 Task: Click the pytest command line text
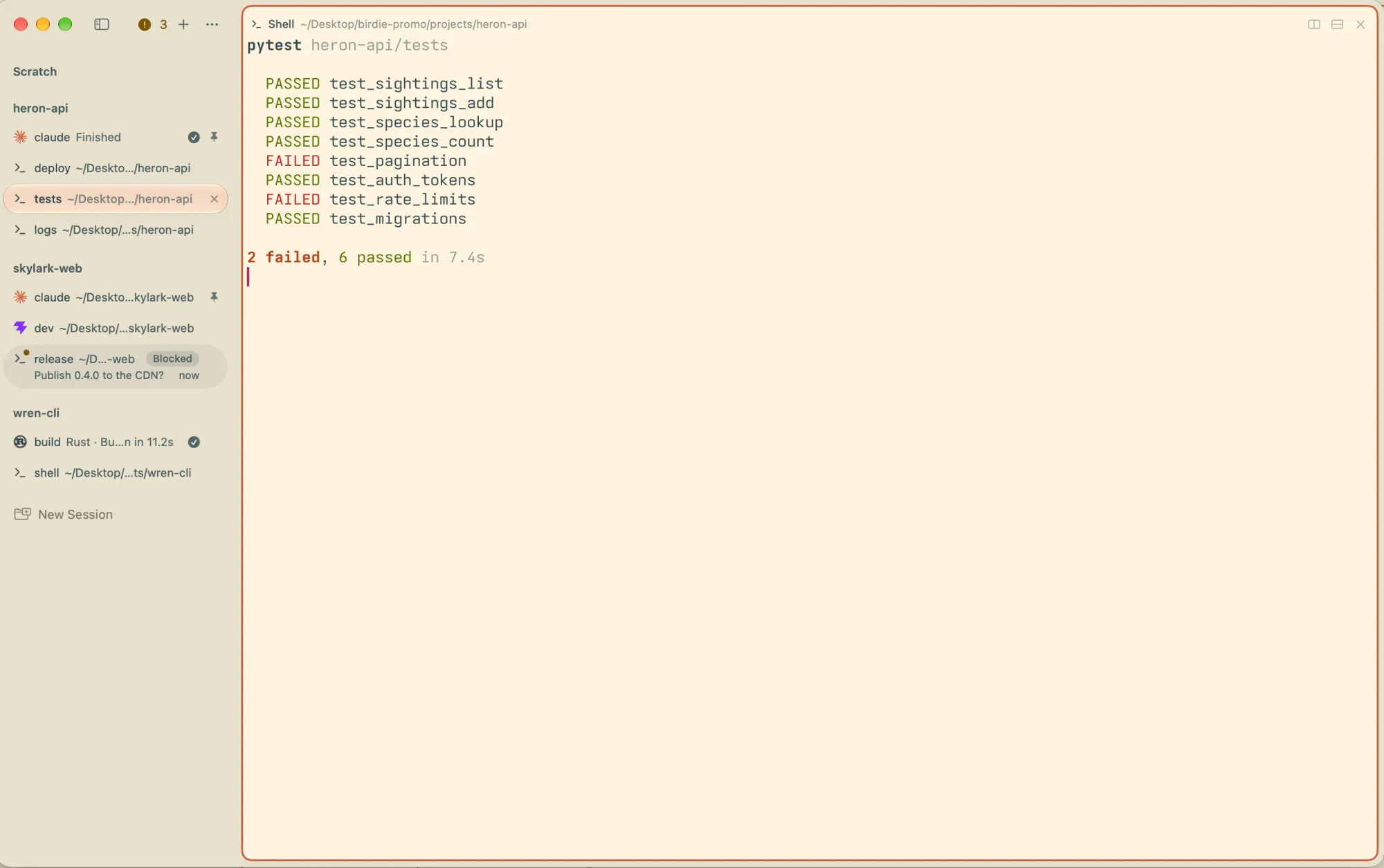(347, 45)
